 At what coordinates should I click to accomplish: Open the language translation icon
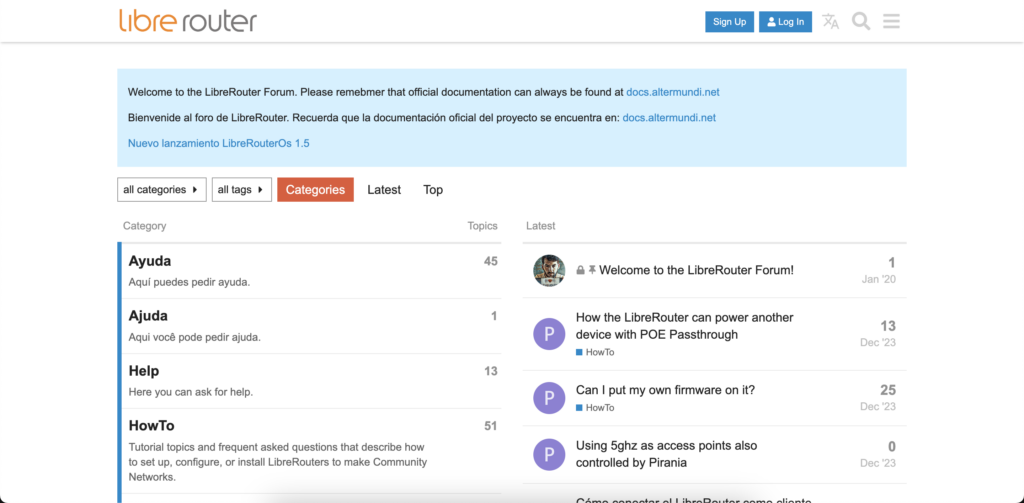point(830,22)
